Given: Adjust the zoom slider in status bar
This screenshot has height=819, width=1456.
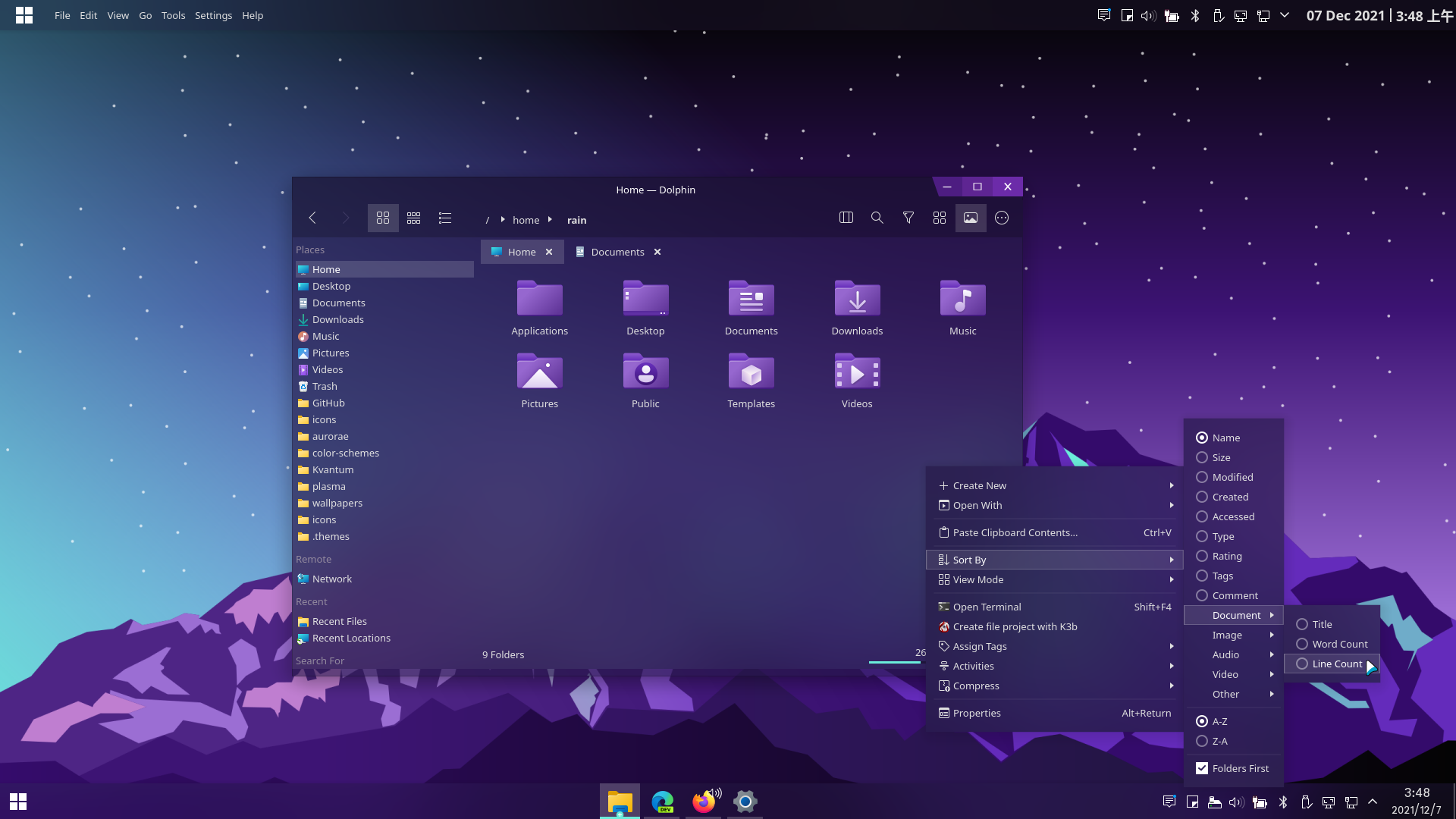Looking at the screenshot, I should [x=895, y=662].
